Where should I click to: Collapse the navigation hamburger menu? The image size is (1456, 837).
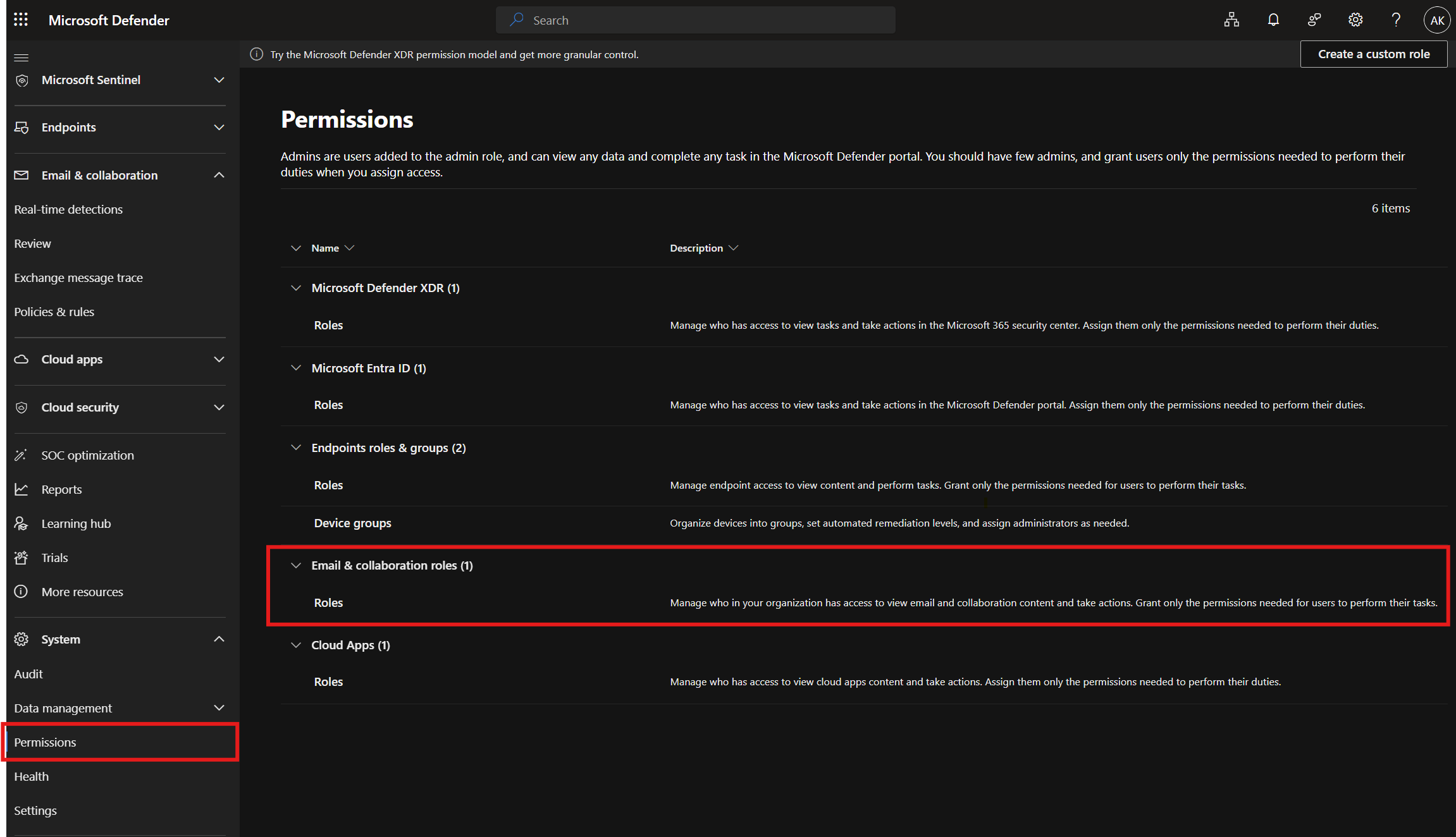[21, 57]
